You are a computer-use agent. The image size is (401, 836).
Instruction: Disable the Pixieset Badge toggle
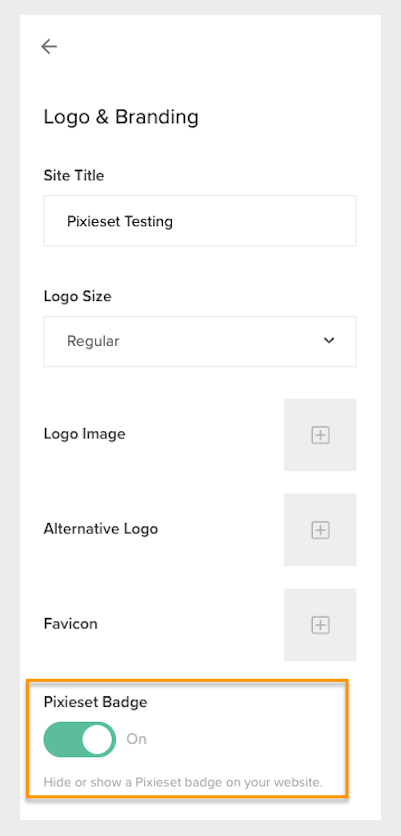click(79, 739)
